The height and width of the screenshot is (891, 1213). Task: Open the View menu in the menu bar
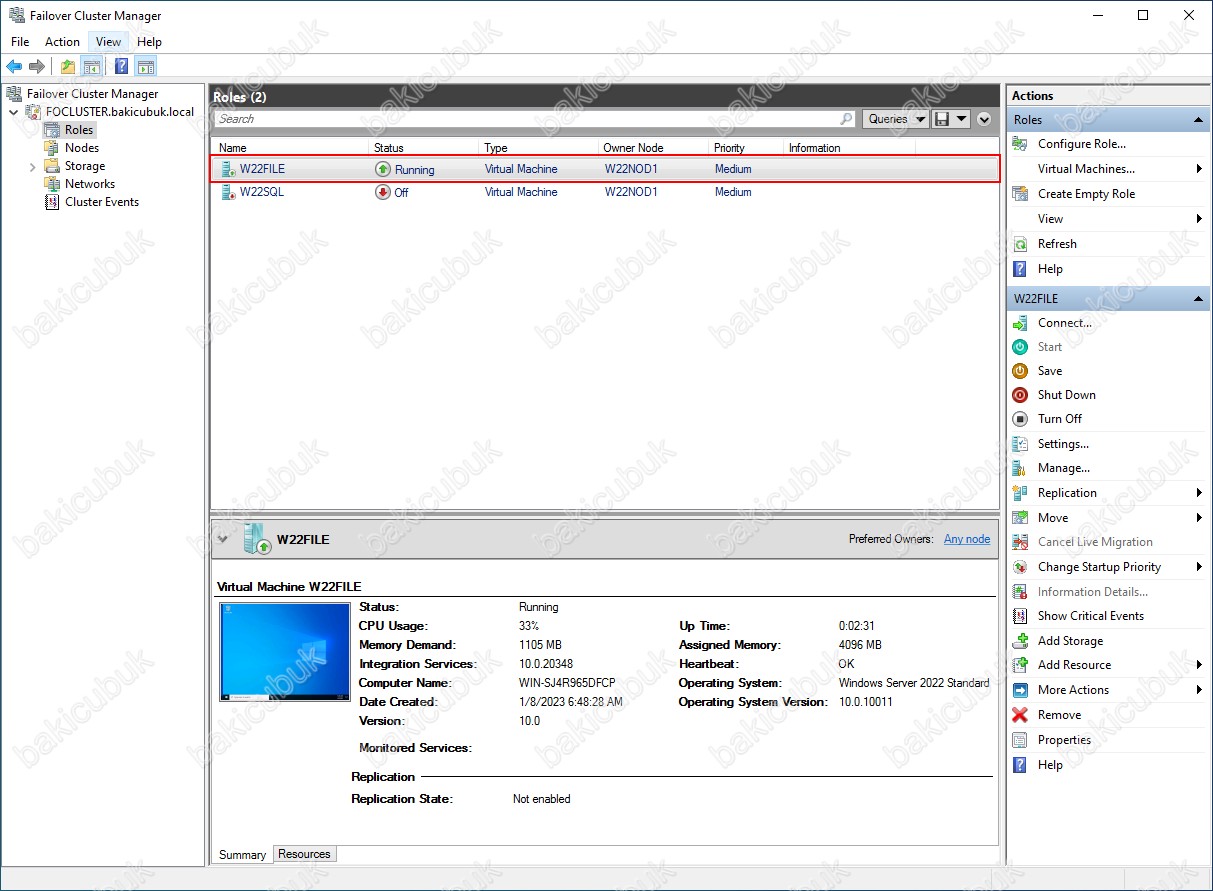(109, 42)
